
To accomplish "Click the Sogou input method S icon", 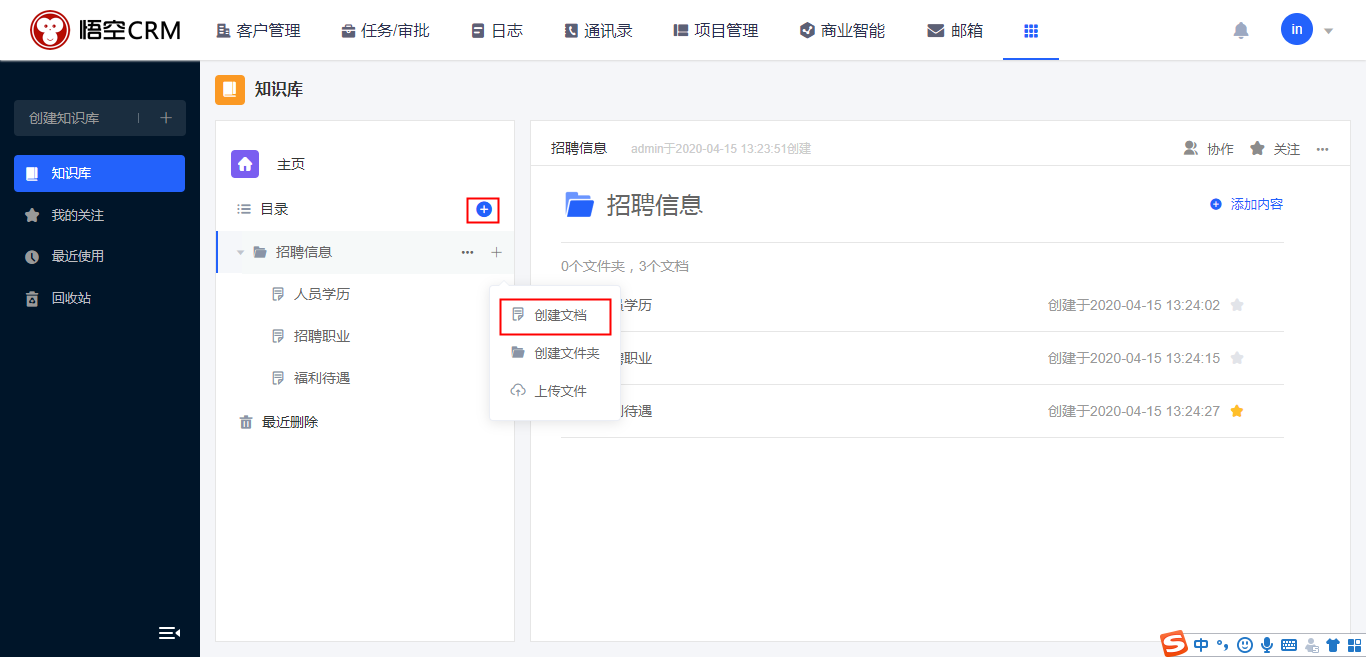I will [1173, 644].
